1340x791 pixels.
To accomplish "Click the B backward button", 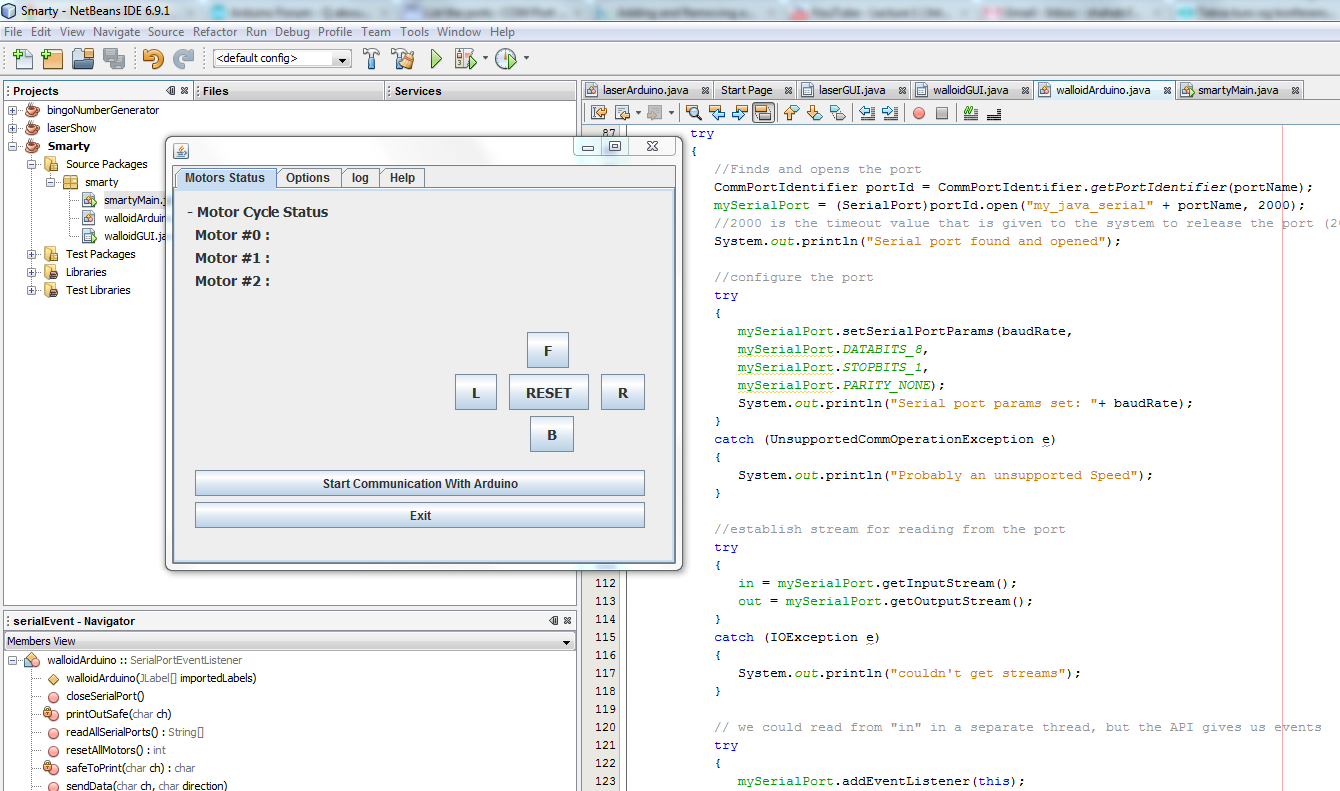I will [x=551, y=435].
